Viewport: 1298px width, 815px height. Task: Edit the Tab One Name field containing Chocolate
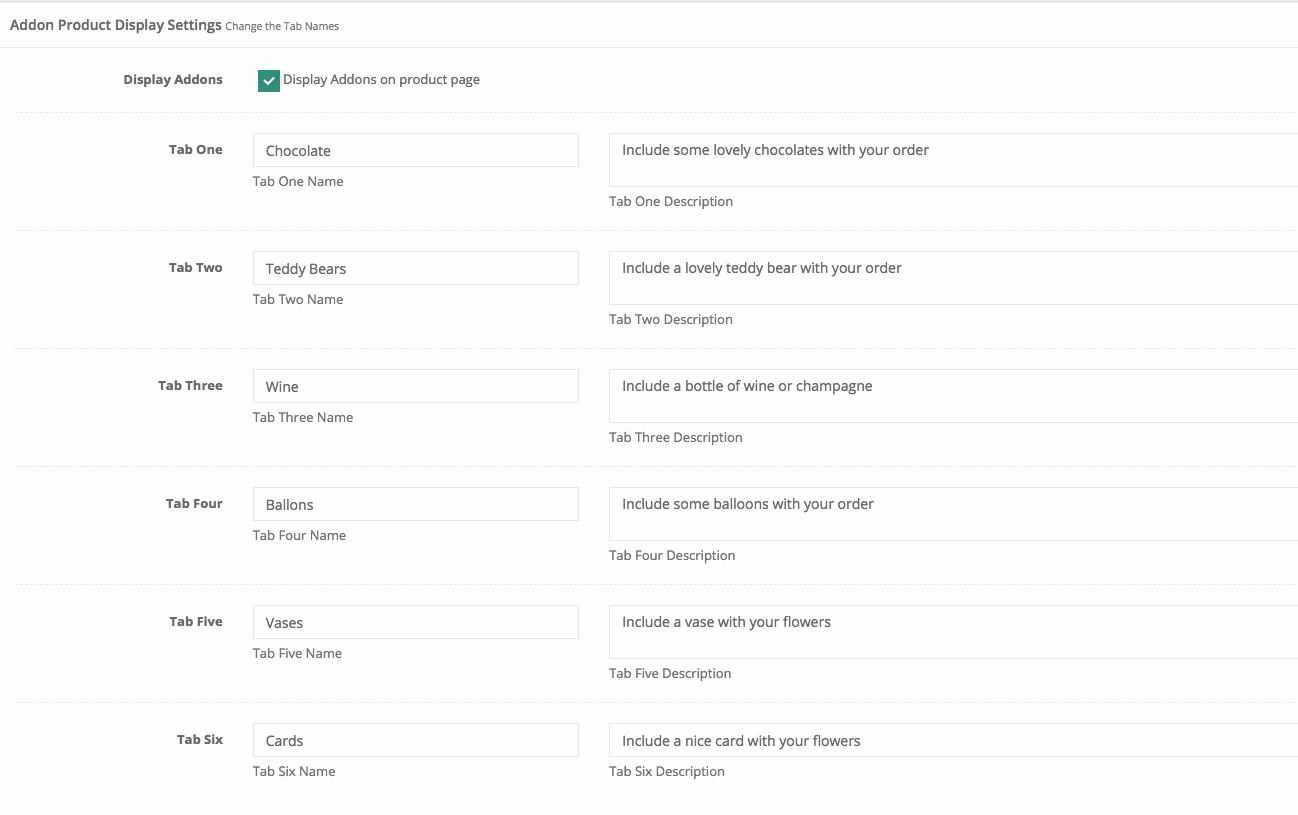point(415,150)
